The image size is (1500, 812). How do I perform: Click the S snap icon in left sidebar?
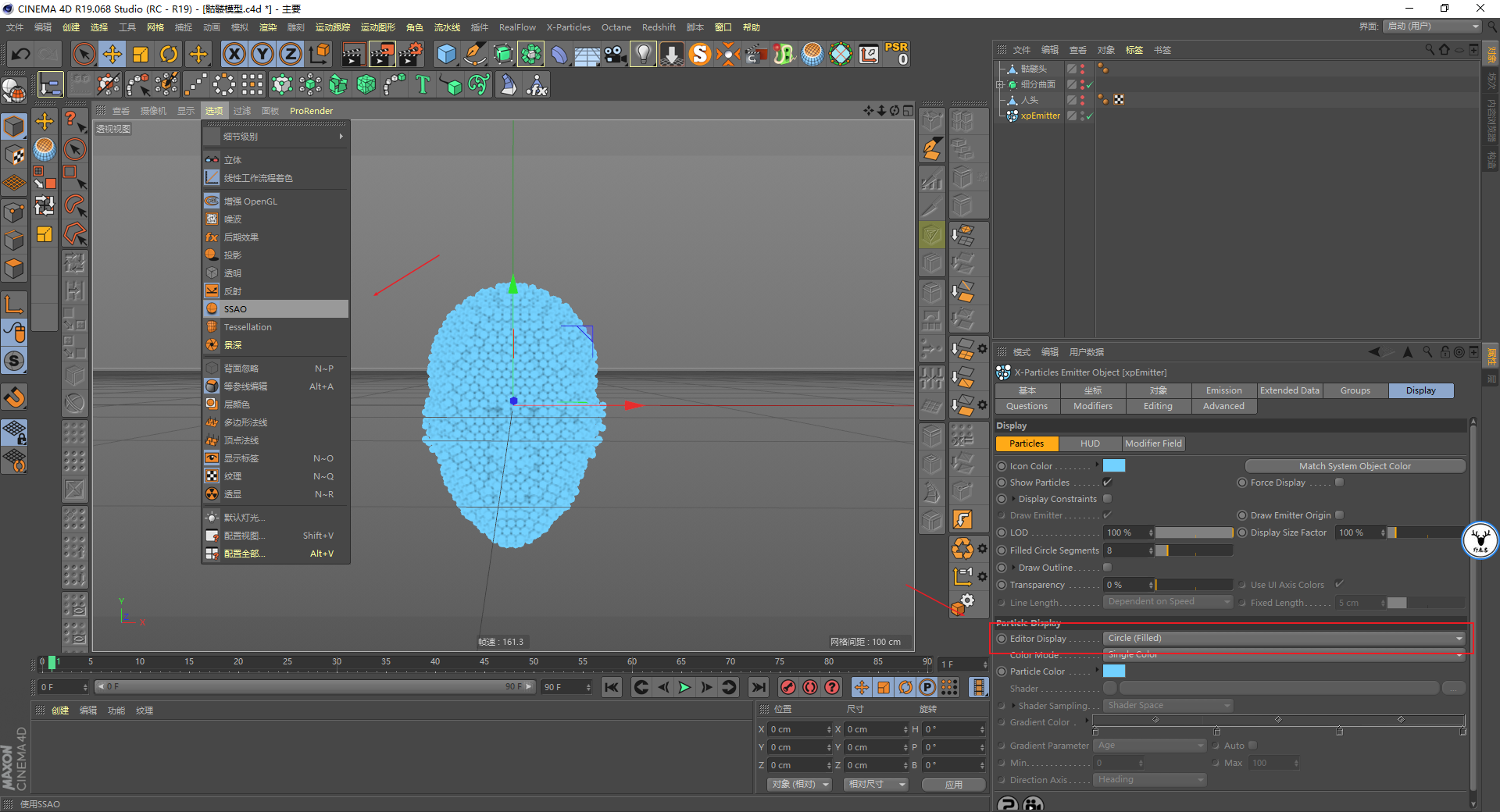[x=15, y=361]
